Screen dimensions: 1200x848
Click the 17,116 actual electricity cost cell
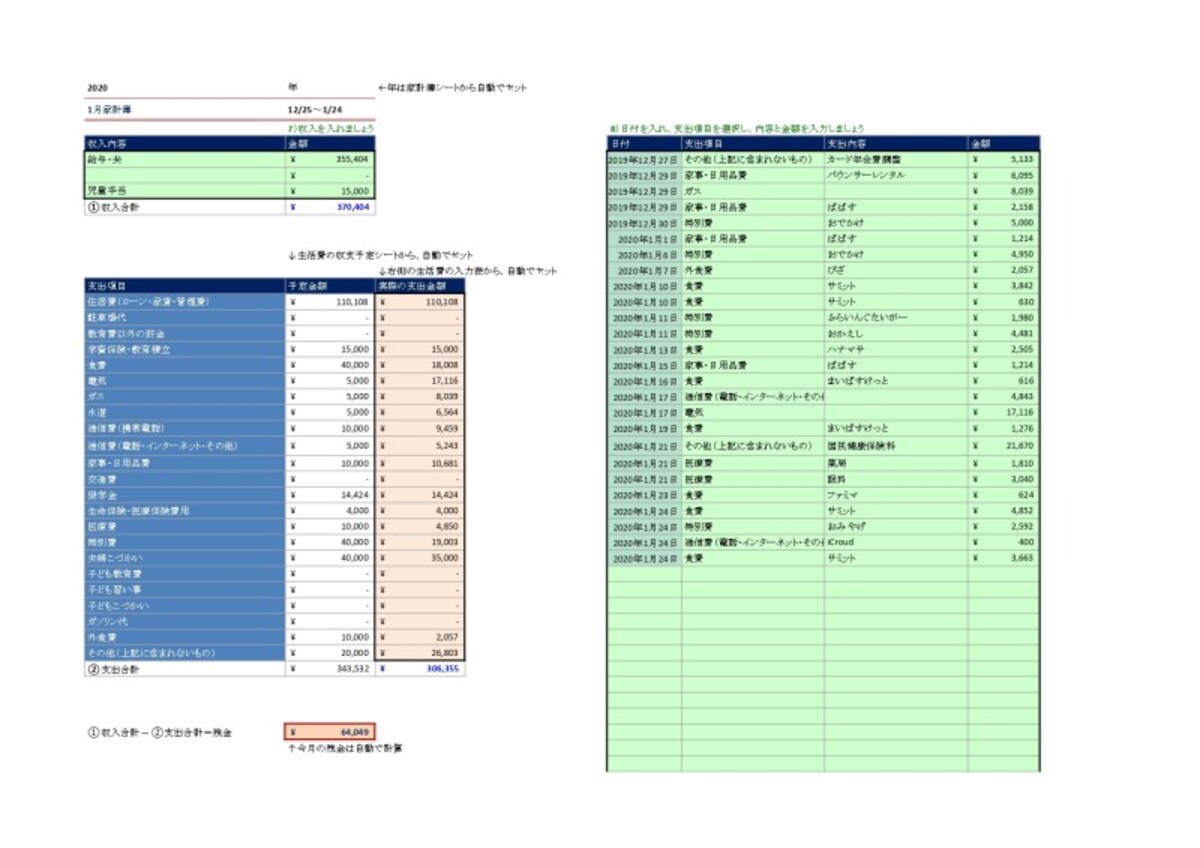click(420, 381)
